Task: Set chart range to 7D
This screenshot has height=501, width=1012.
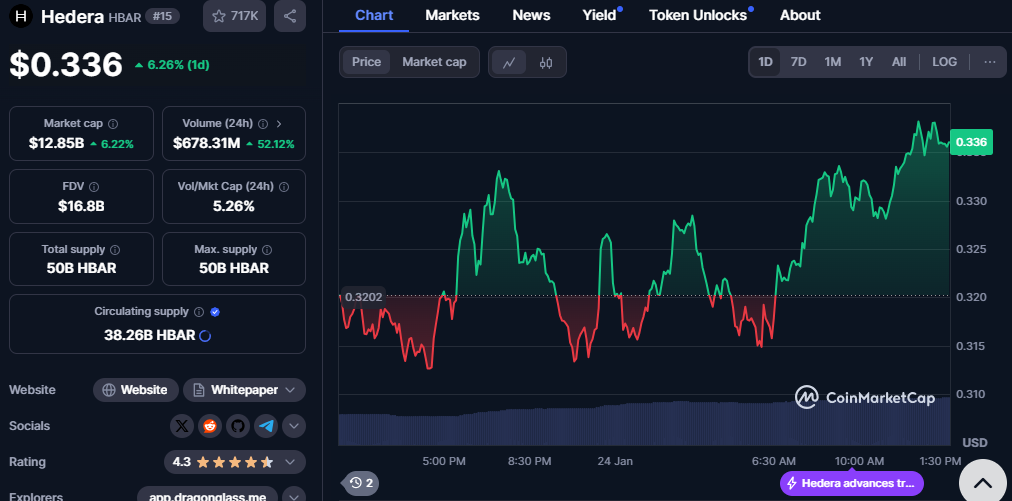Action: click(799, 62)
